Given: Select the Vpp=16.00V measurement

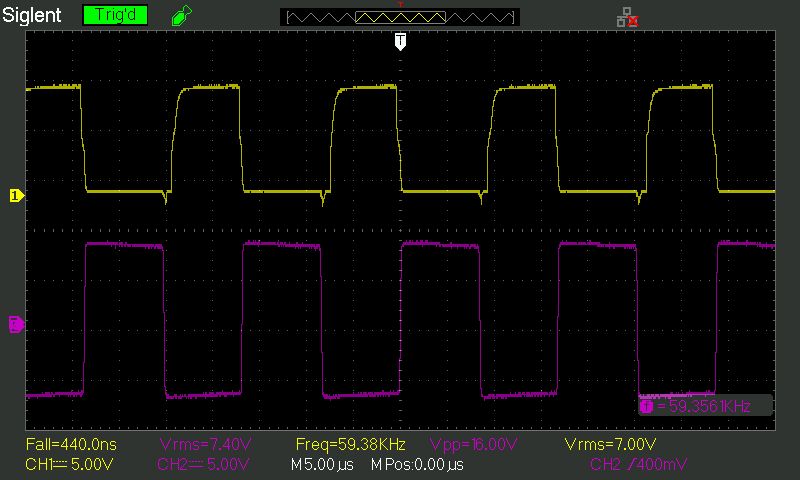Looking at the screenshot, I should [x=473, y=444].
